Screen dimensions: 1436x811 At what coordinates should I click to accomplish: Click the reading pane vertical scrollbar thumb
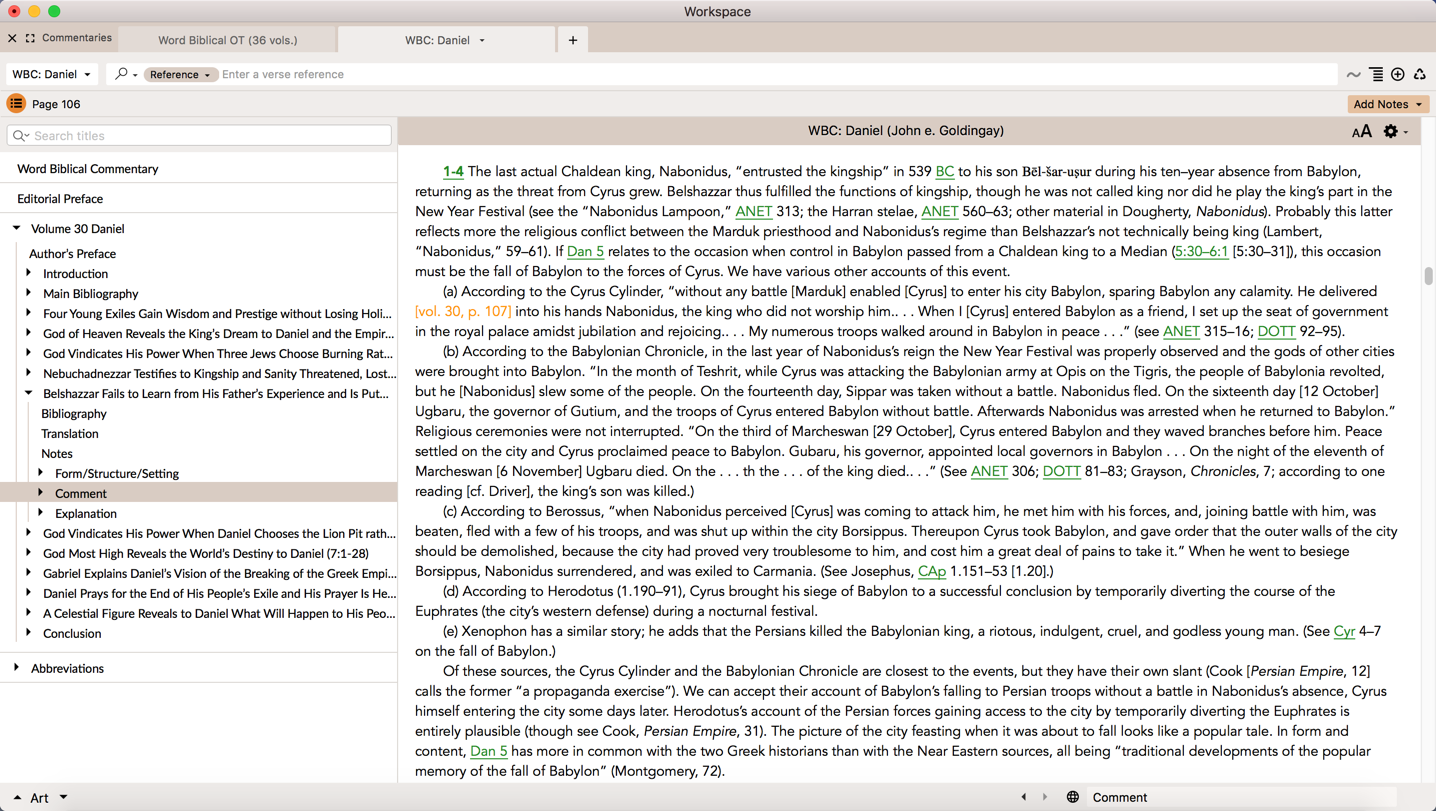(1428, 276)
